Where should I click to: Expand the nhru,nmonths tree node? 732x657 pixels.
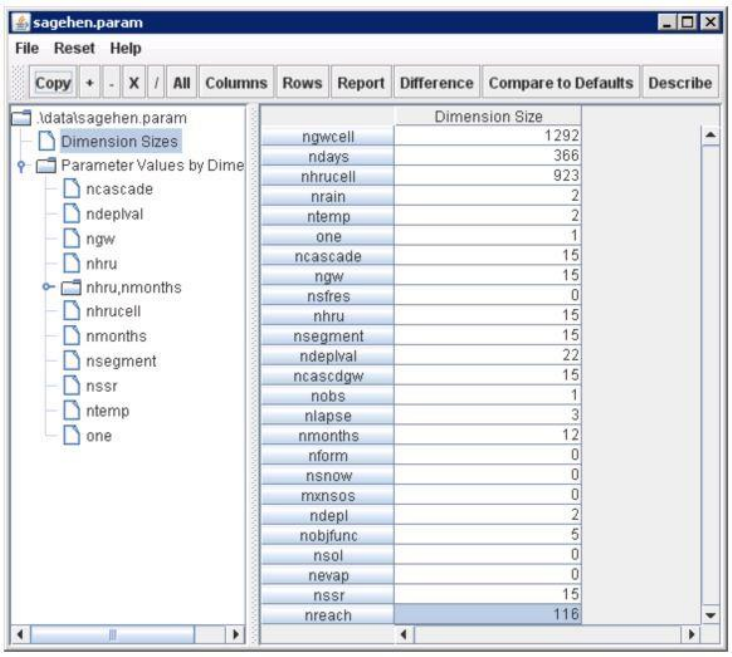(48, 287)
